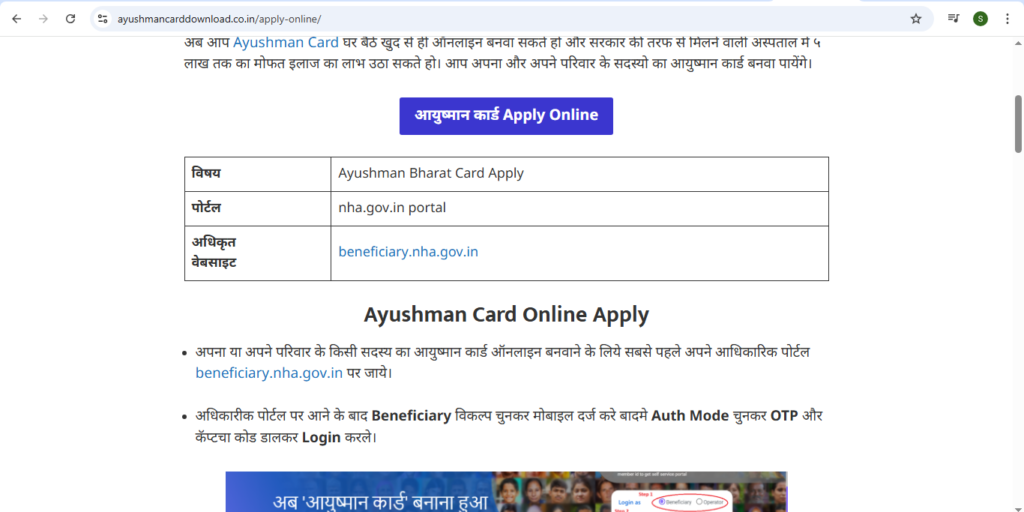Open site information icon beside URL
Viewport: 1024px width, 512px height.
pyautogui.click(x=103, y=19)
